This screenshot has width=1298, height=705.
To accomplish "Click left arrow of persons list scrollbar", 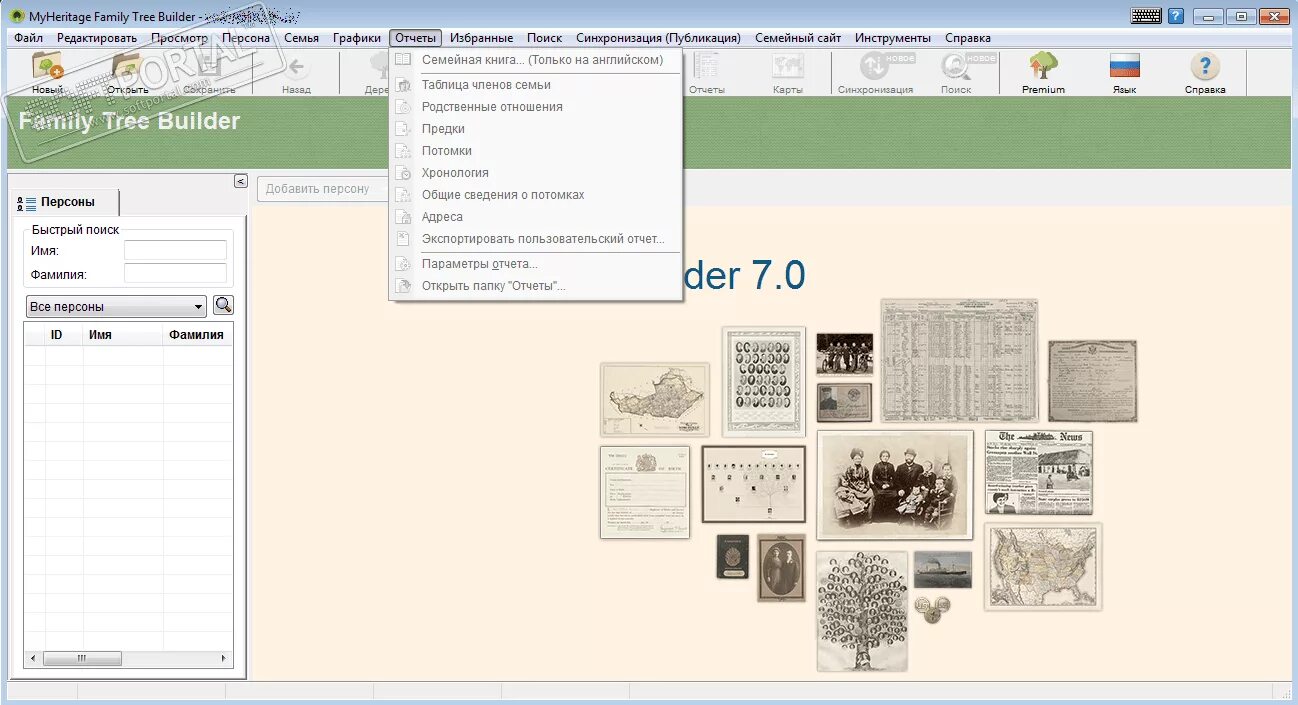I will [33, 659].
